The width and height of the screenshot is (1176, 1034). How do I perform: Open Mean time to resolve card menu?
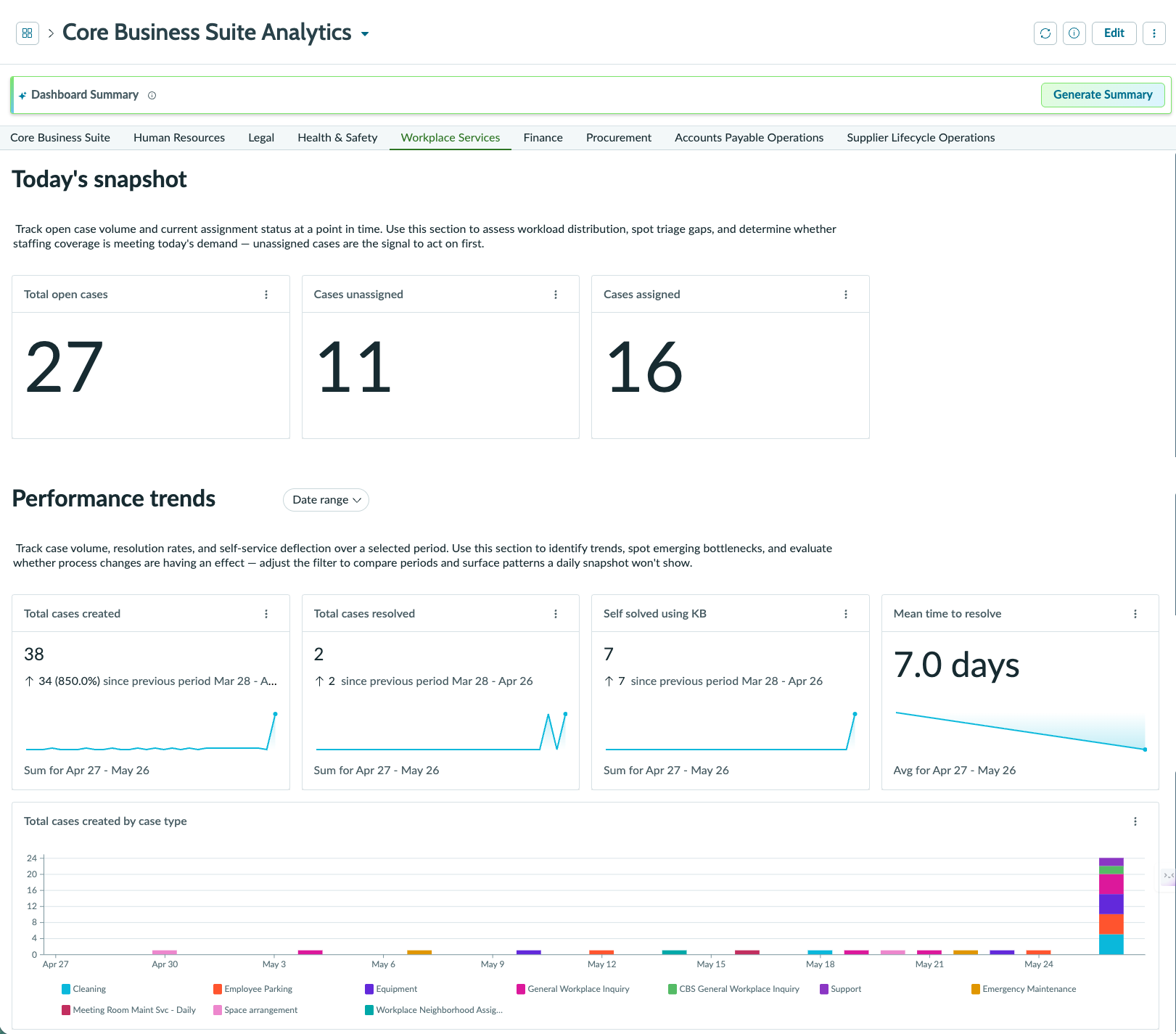coord(1135,614)
